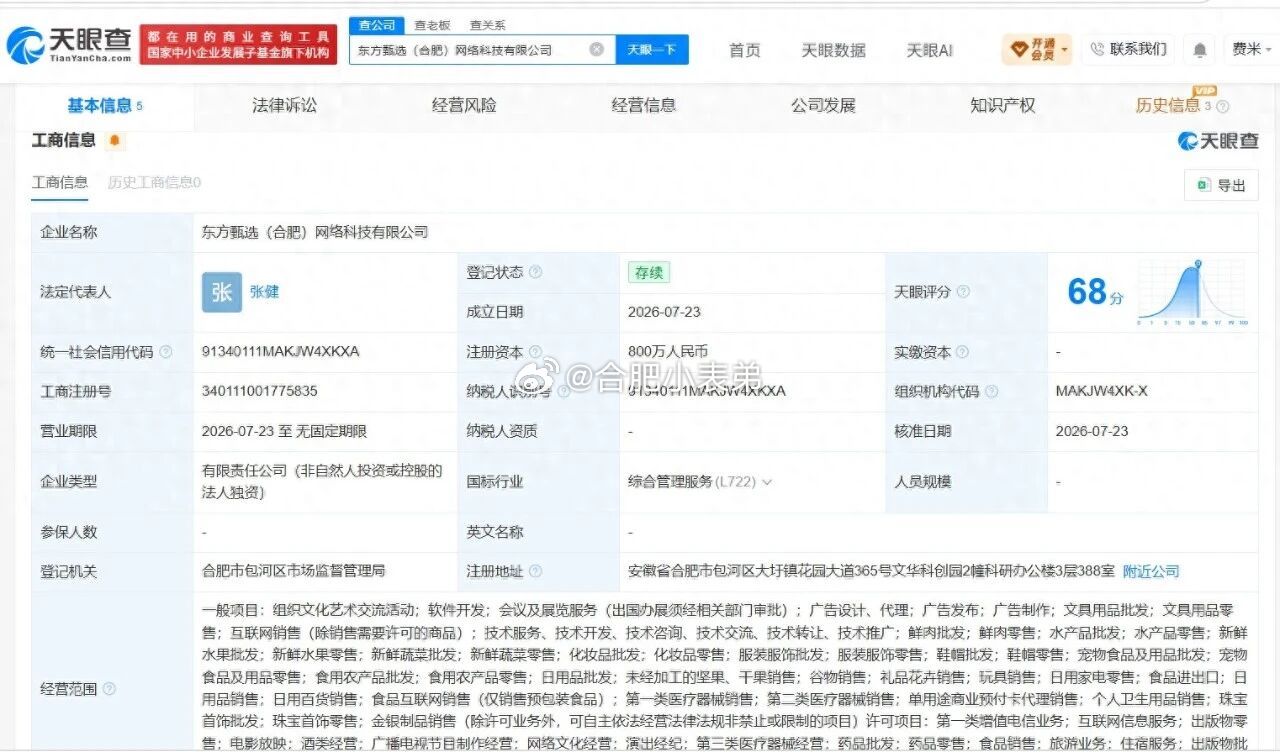This screenshot has width=1280, height=752.
Task: Clear the search box with the X icon
Action: pyautogui.click(x=596, y=49)
